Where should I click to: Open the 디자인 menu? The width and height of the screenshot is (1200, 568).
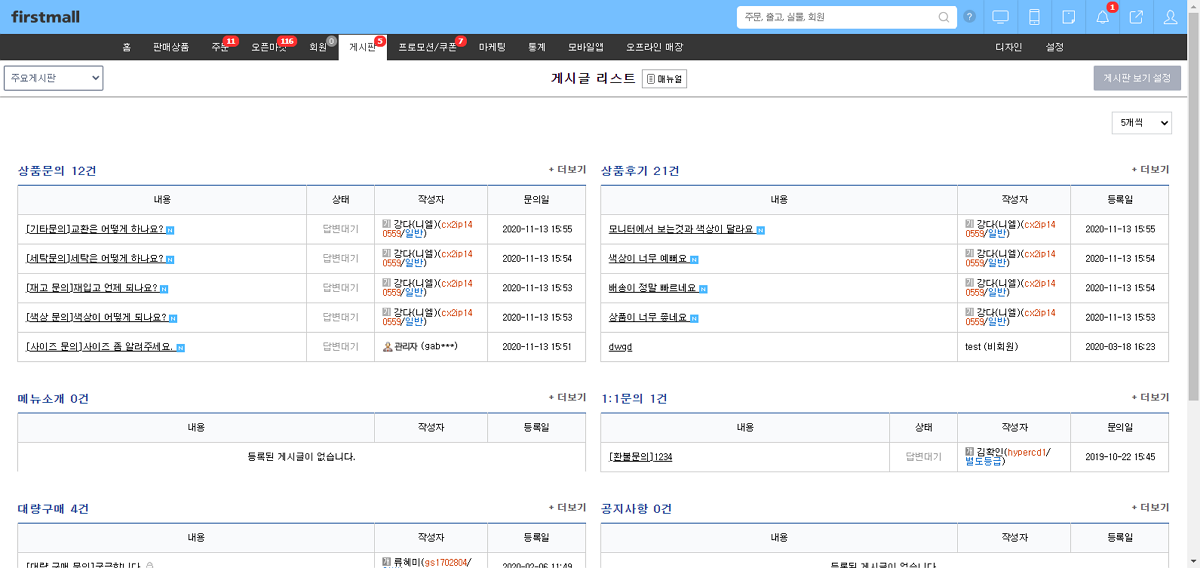coord(1008,47)
